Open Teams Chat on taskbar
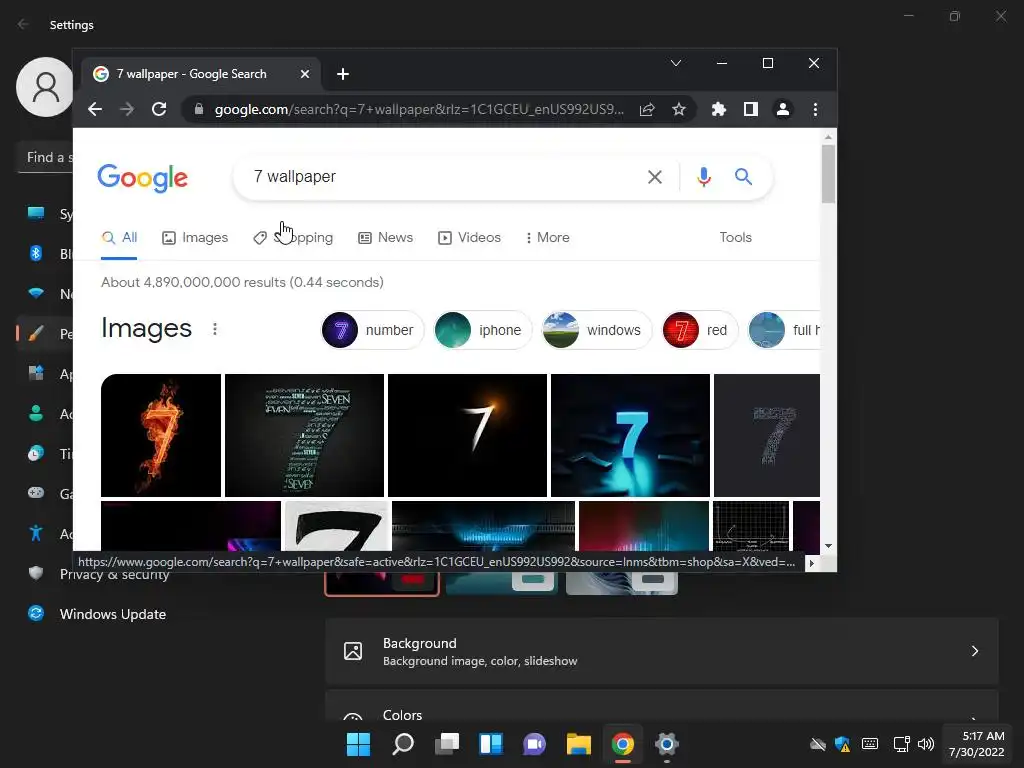 pyautogui.click(x=535, y=744)
